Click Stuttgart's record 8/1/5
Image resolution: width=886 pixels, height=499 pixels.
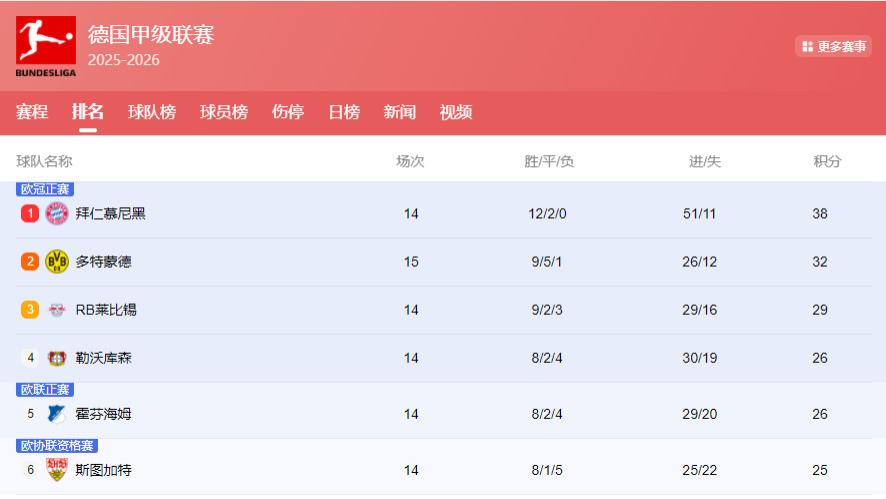(x=547, y=470)
